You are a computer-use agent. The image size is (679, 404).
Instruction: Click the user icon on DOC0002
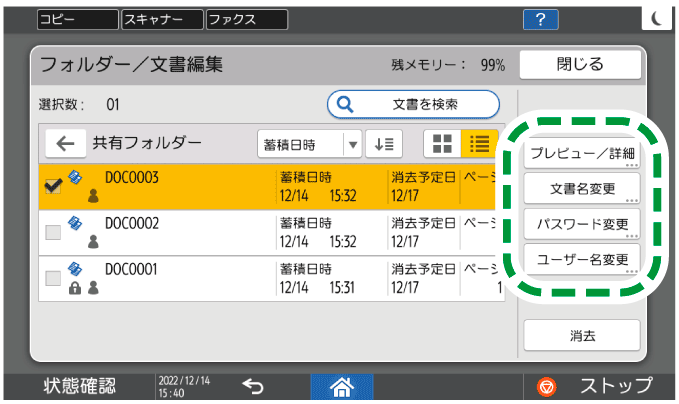tap(93, 242)
